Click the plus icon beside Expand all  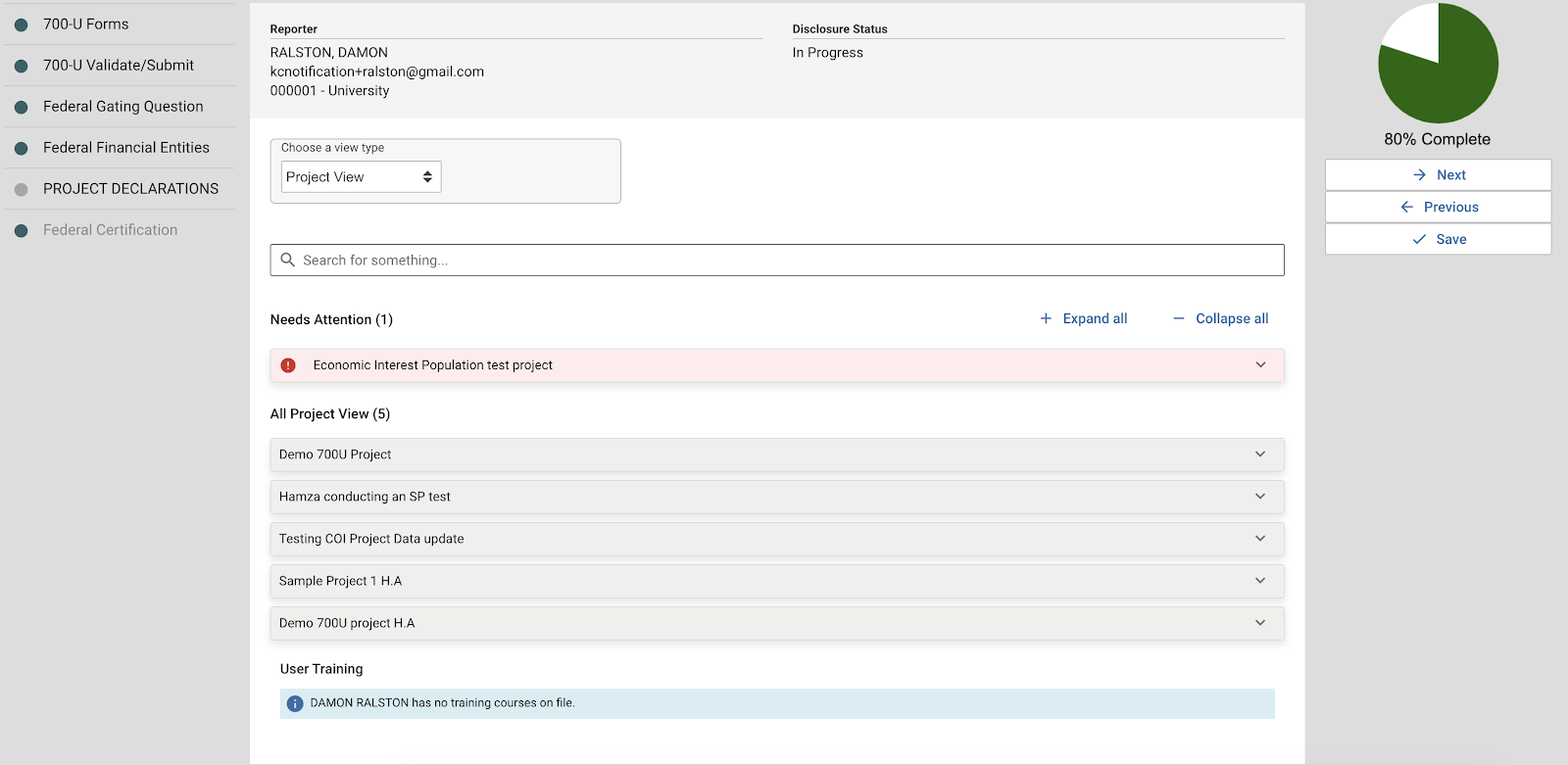click(1046, 318)
